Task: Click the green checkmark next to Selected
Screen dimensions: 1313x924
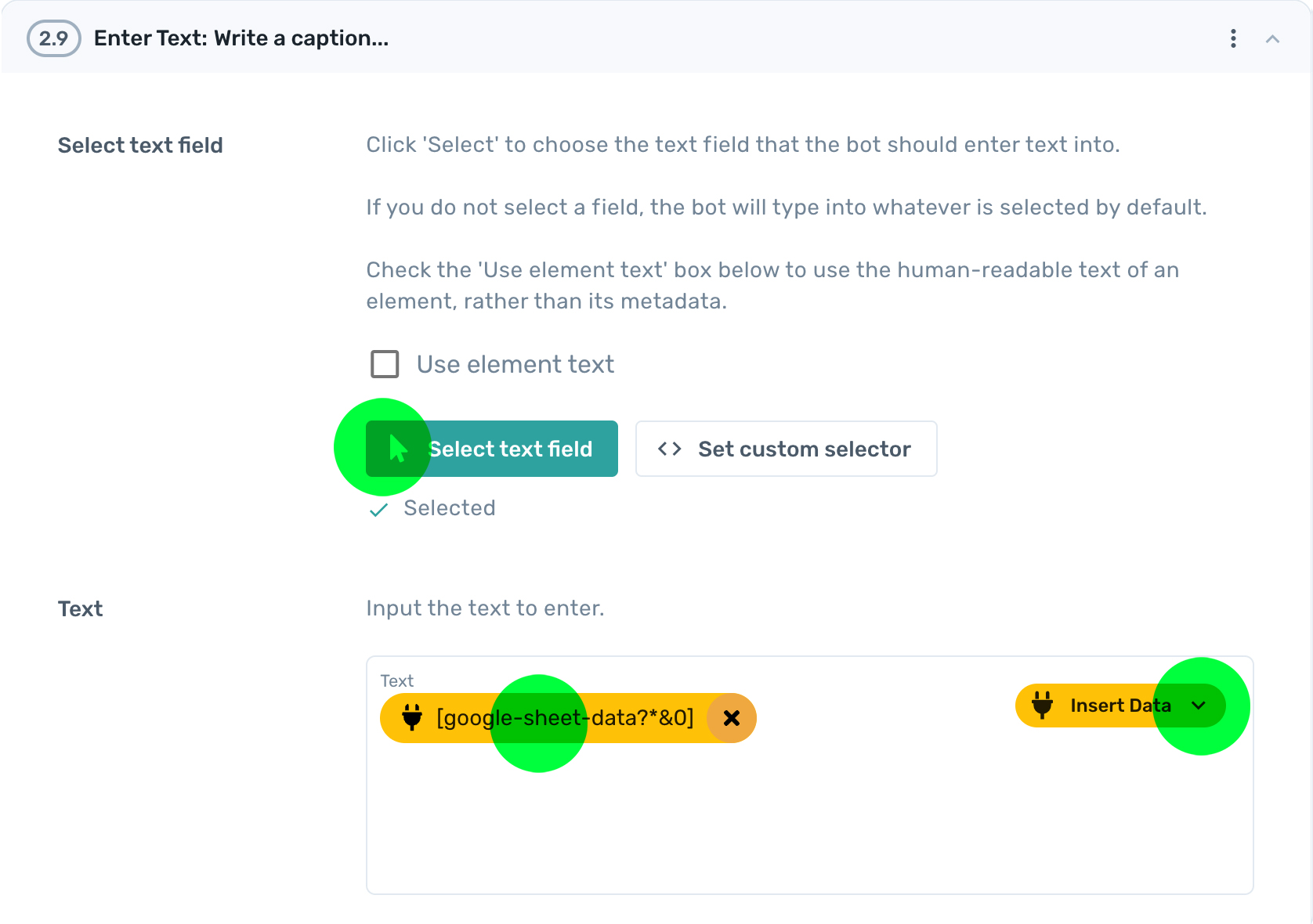Action: (378, 509)
